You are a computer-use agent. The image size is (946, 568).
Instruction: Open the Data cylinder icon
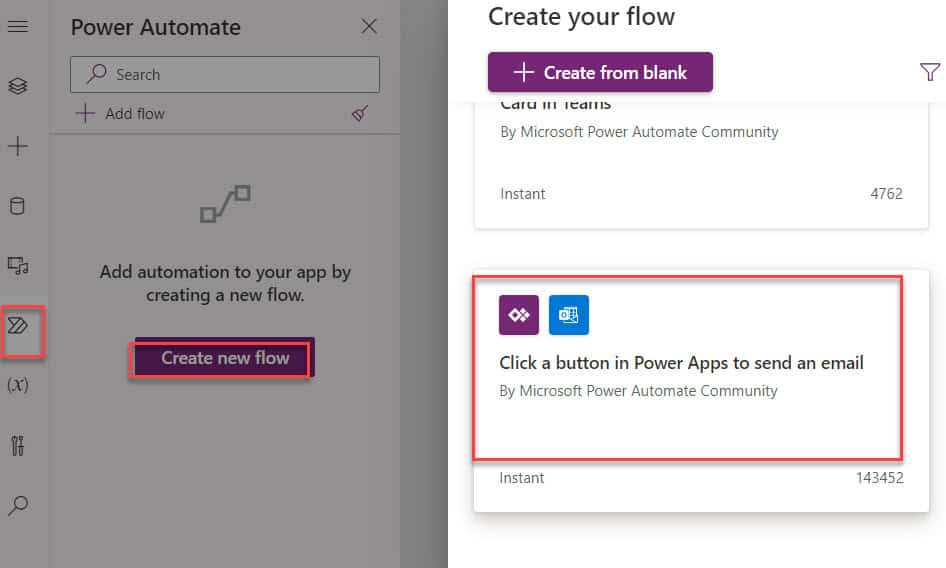(17, 206)
